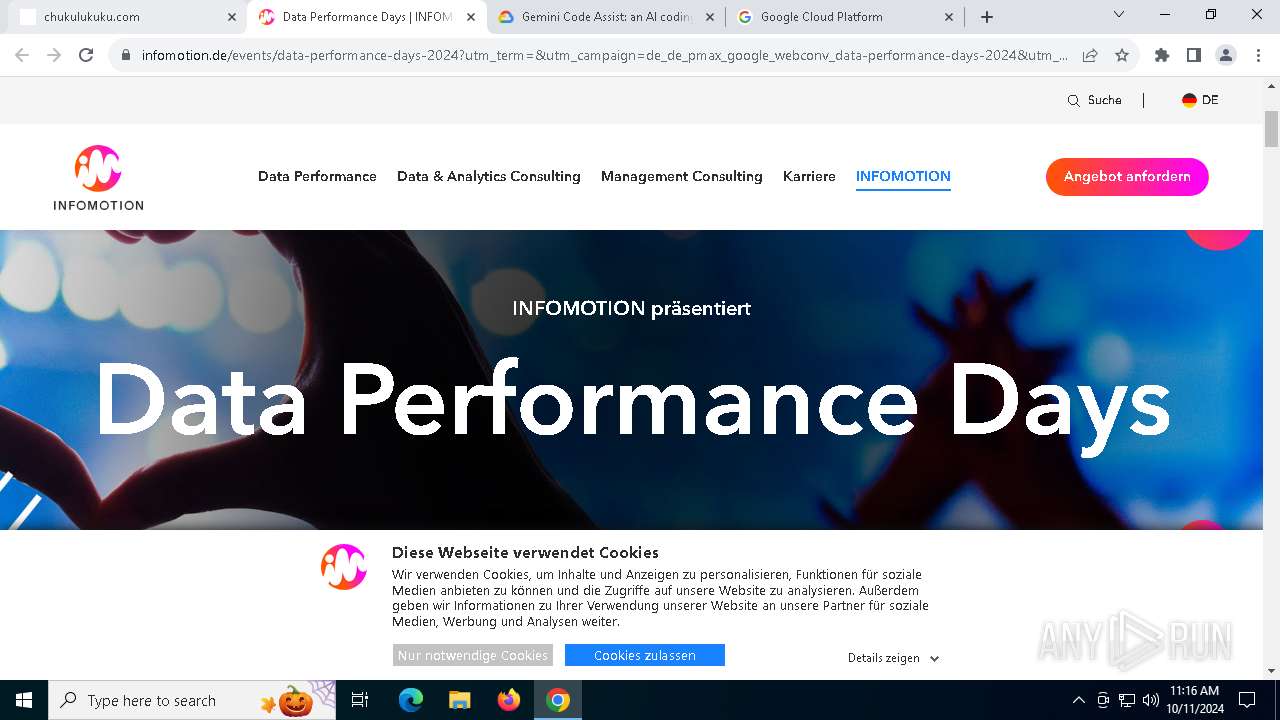The height and width of the screenshot is (720, 1280).
Task: Click the scrollbar up arrow
Action: click(1271, 86)
